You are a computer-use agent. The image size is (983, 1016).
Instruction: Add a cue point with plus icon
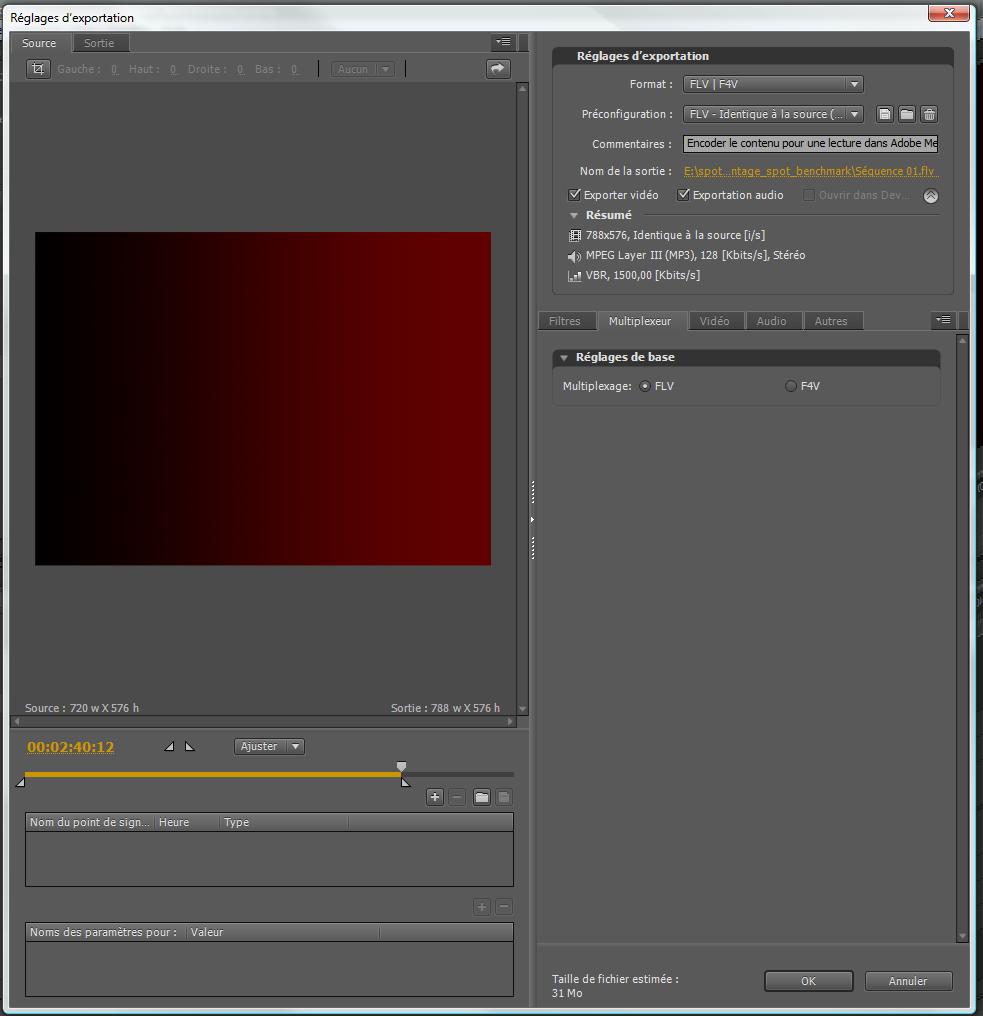435,797
